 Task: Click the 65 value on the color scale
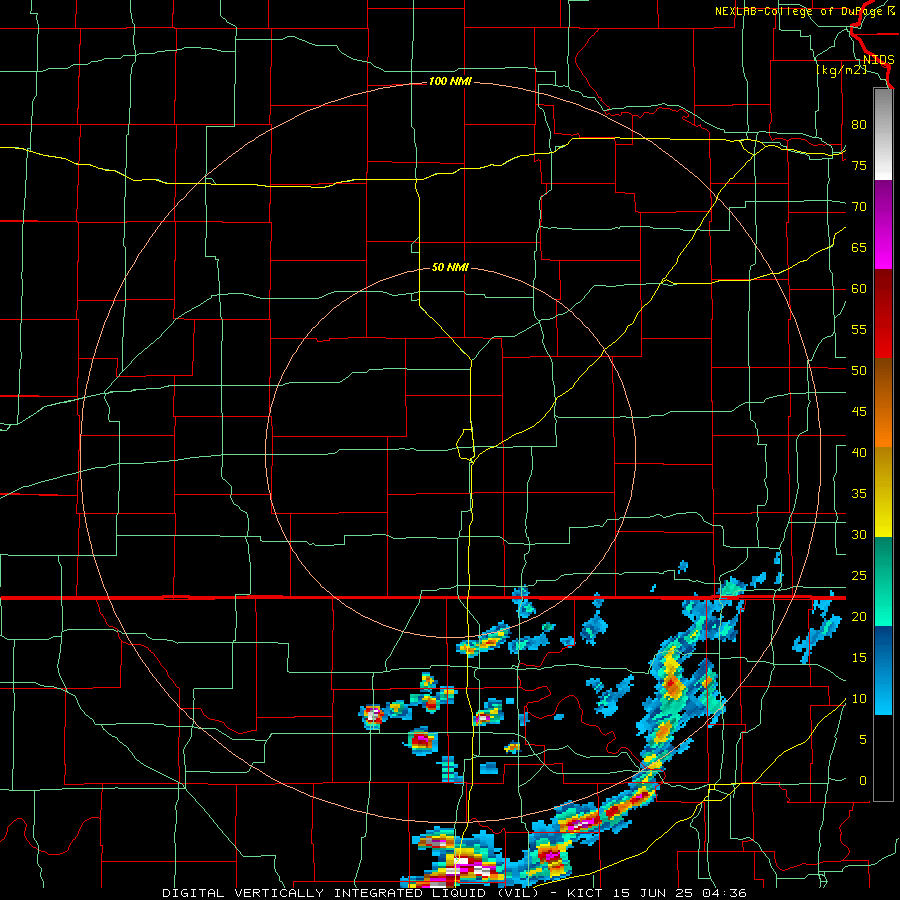tap(859, 247)
